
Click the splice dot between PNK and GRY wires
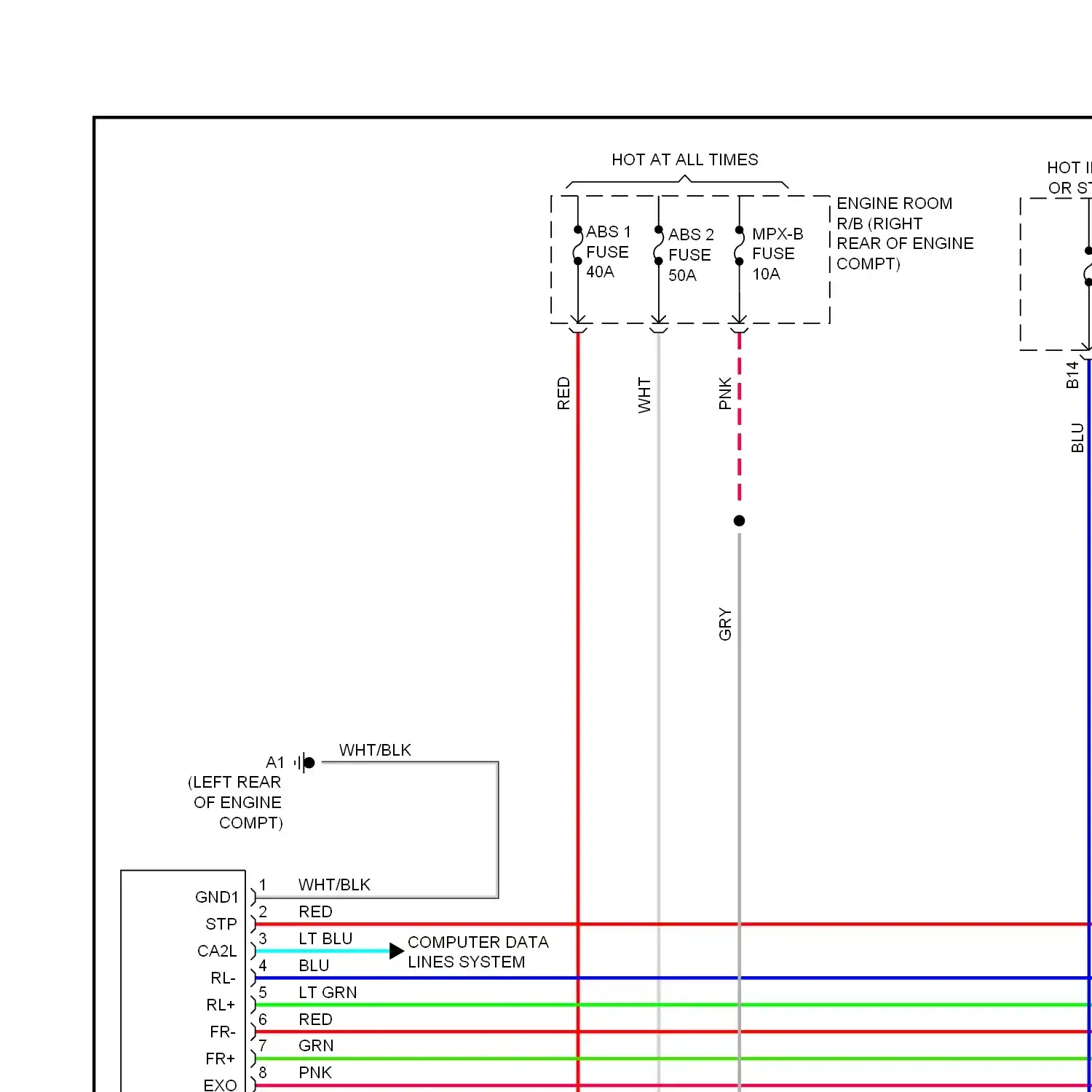(739, 521)
